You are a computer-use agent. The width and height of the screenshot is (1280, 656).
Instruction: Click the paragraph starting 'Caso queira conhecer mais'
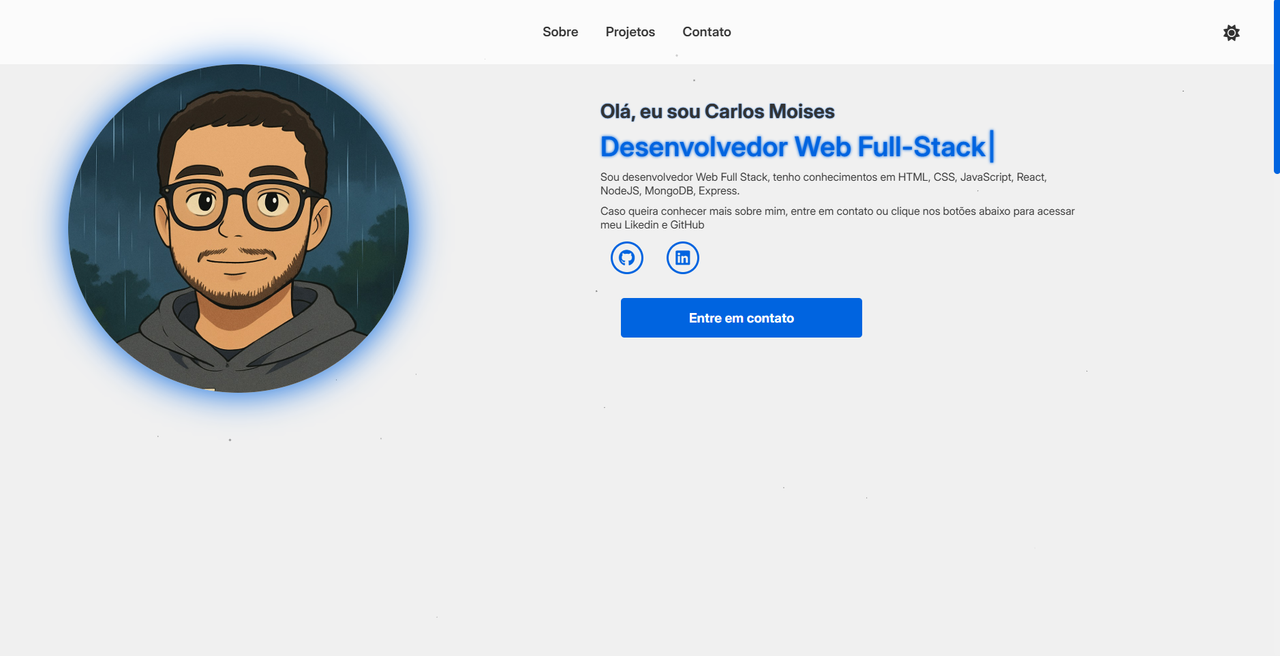point(837,218)
